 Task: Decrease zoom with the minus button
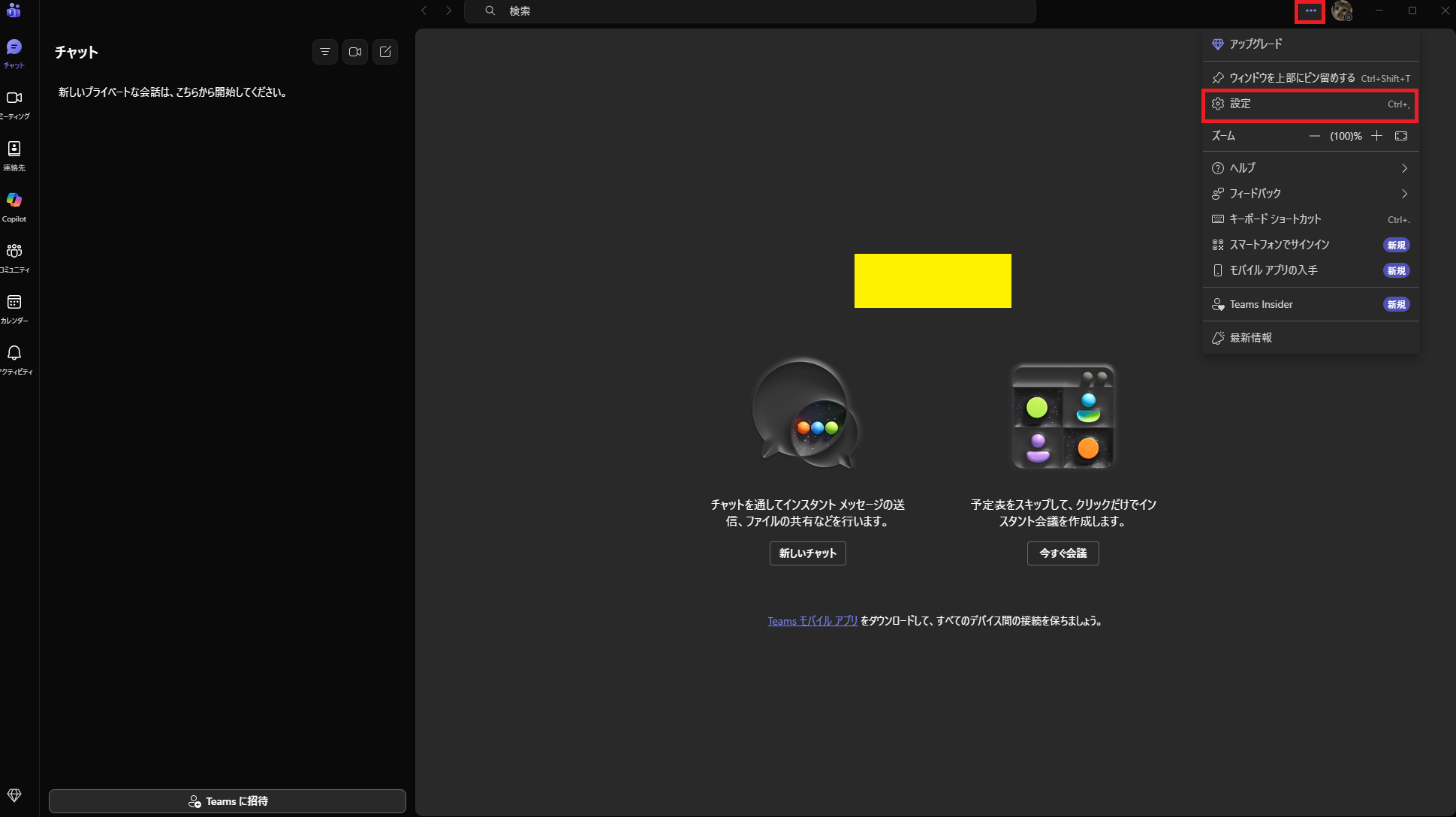coord(1314,136)
